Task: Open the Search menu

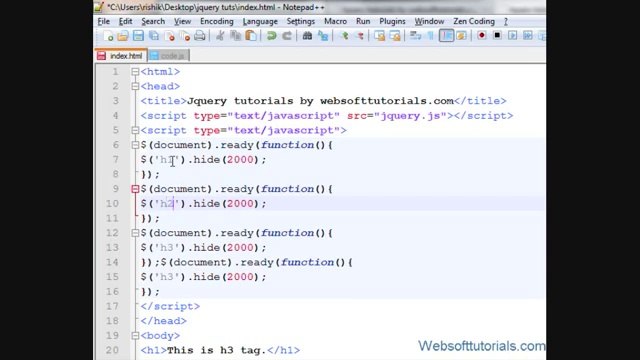Action: [x=153, y=21]
